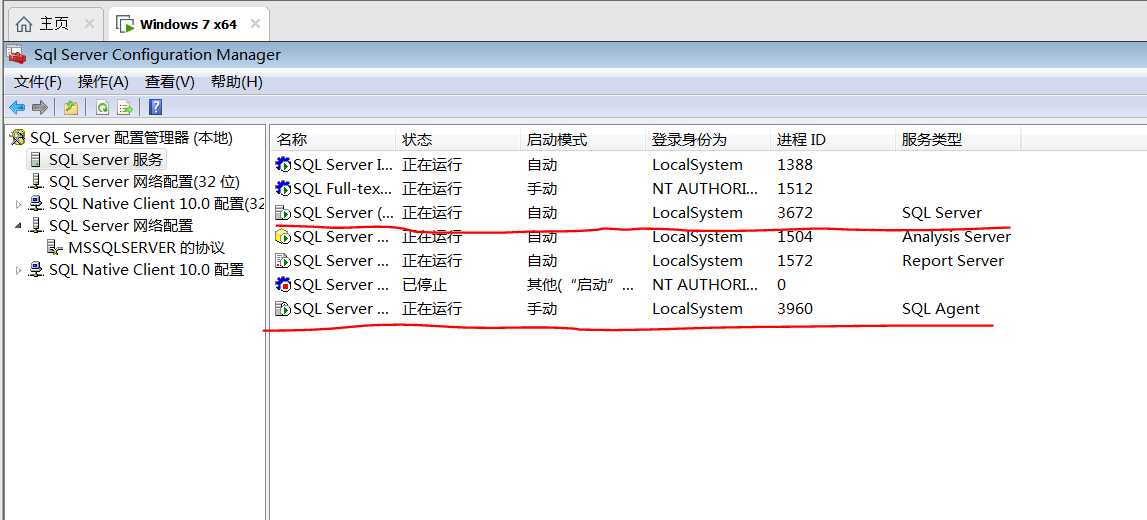This screenshot has width=1147, height=520.
Task: Sort by the 启动模式 column header
Action: [584, 140]
